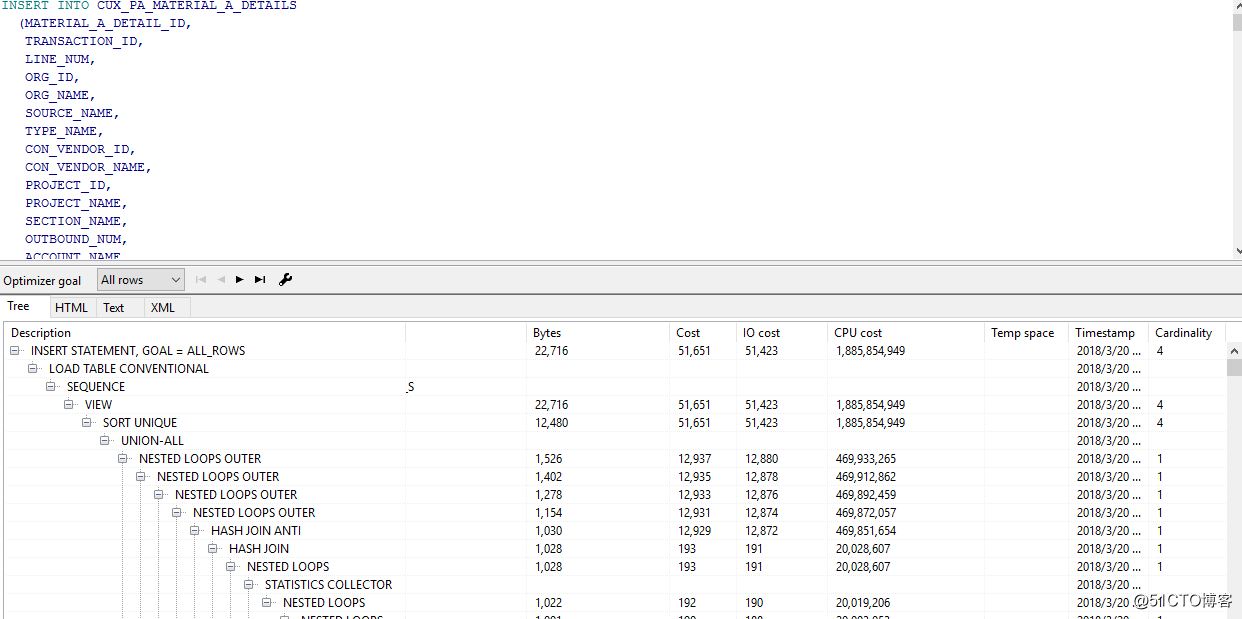Collapse the STATISTICS COLLECTOR node

point(249,585)
